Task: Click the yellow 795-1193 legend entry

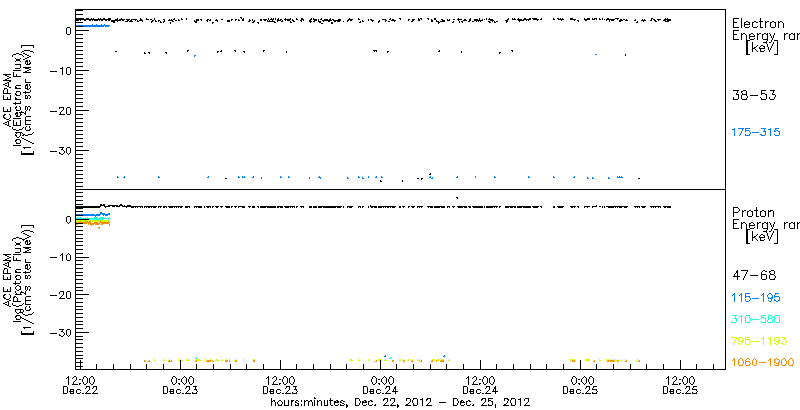Action: pos(759,341)
